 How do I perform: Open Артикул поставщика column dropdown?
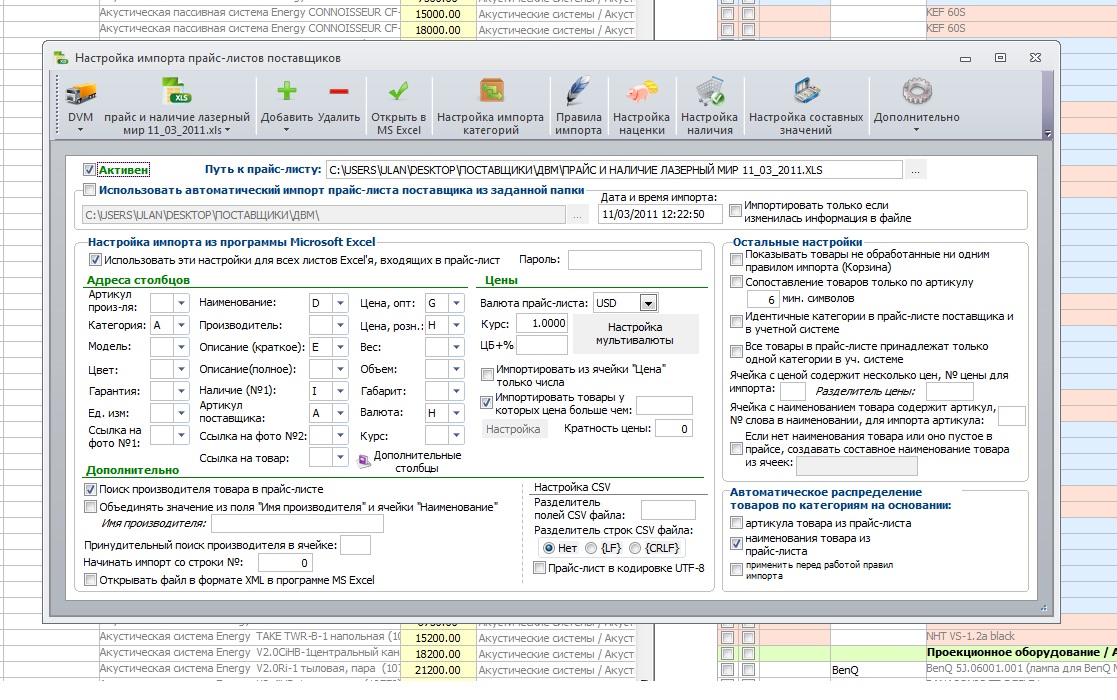[x=340, y=413]
